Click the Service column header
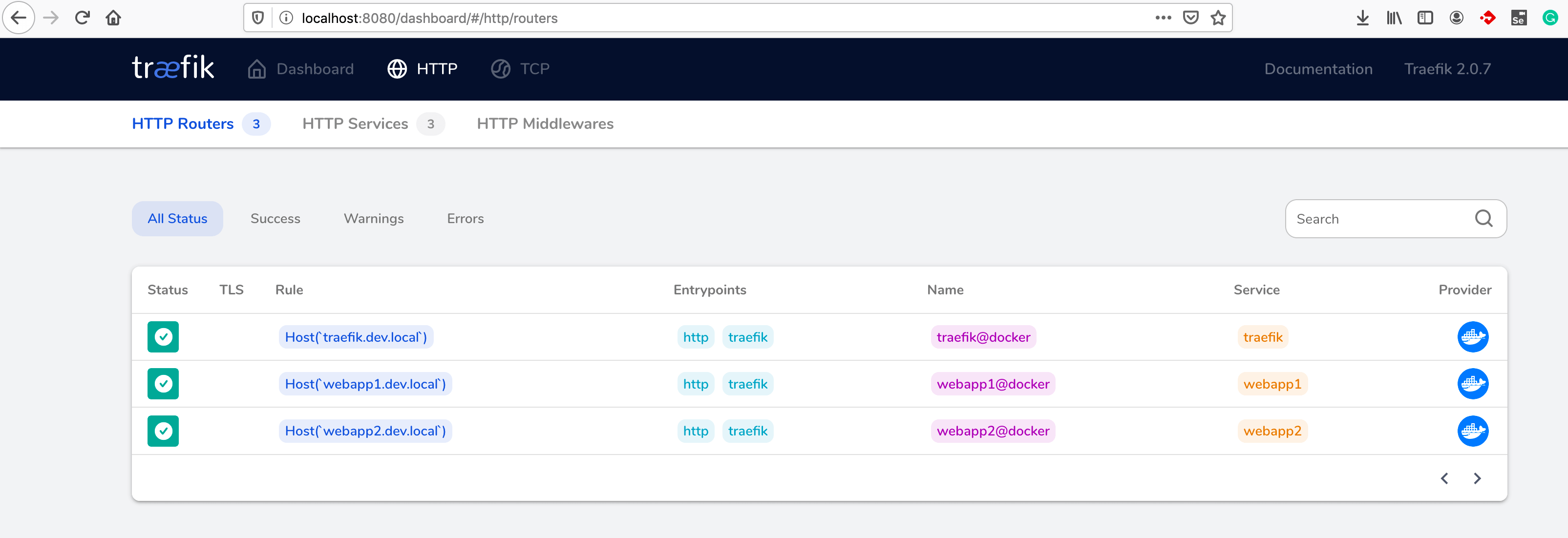The width and height of the screenshot is (1568, 538). pyautogui.click(x=1256, y=290)
